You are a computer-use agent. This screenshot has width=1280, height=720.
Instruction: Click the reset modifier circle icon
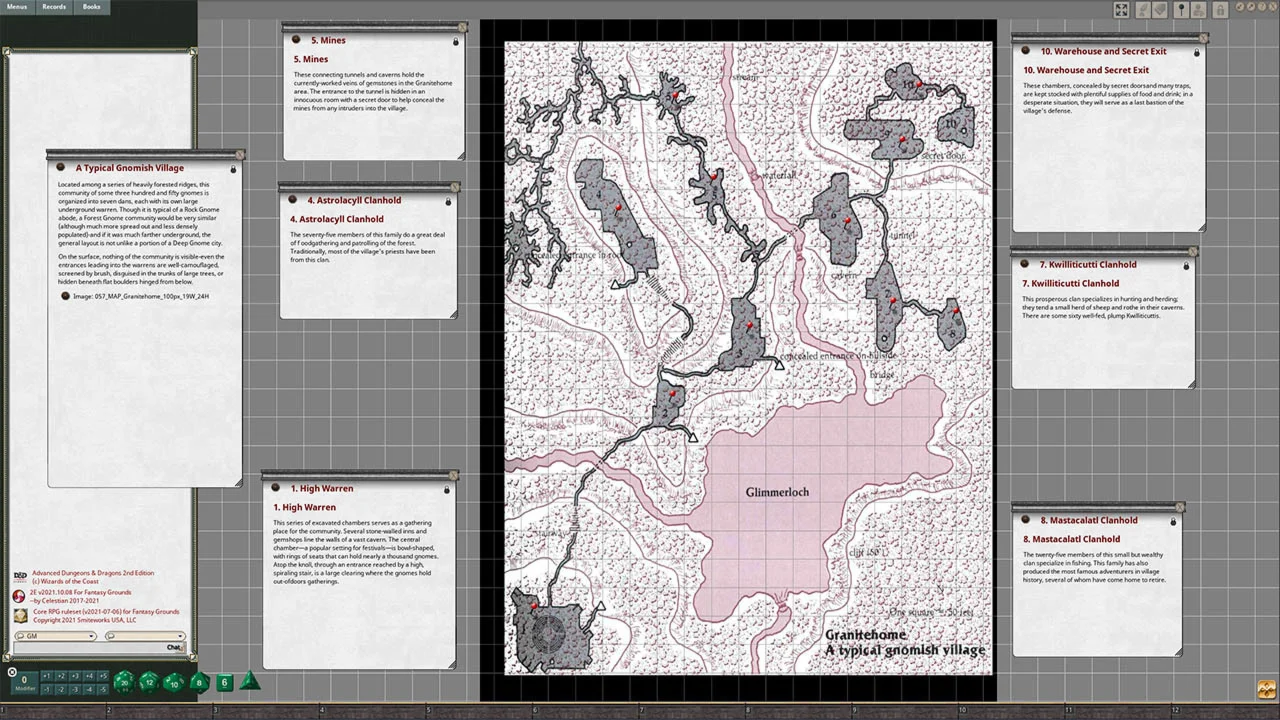coord(12,672)
